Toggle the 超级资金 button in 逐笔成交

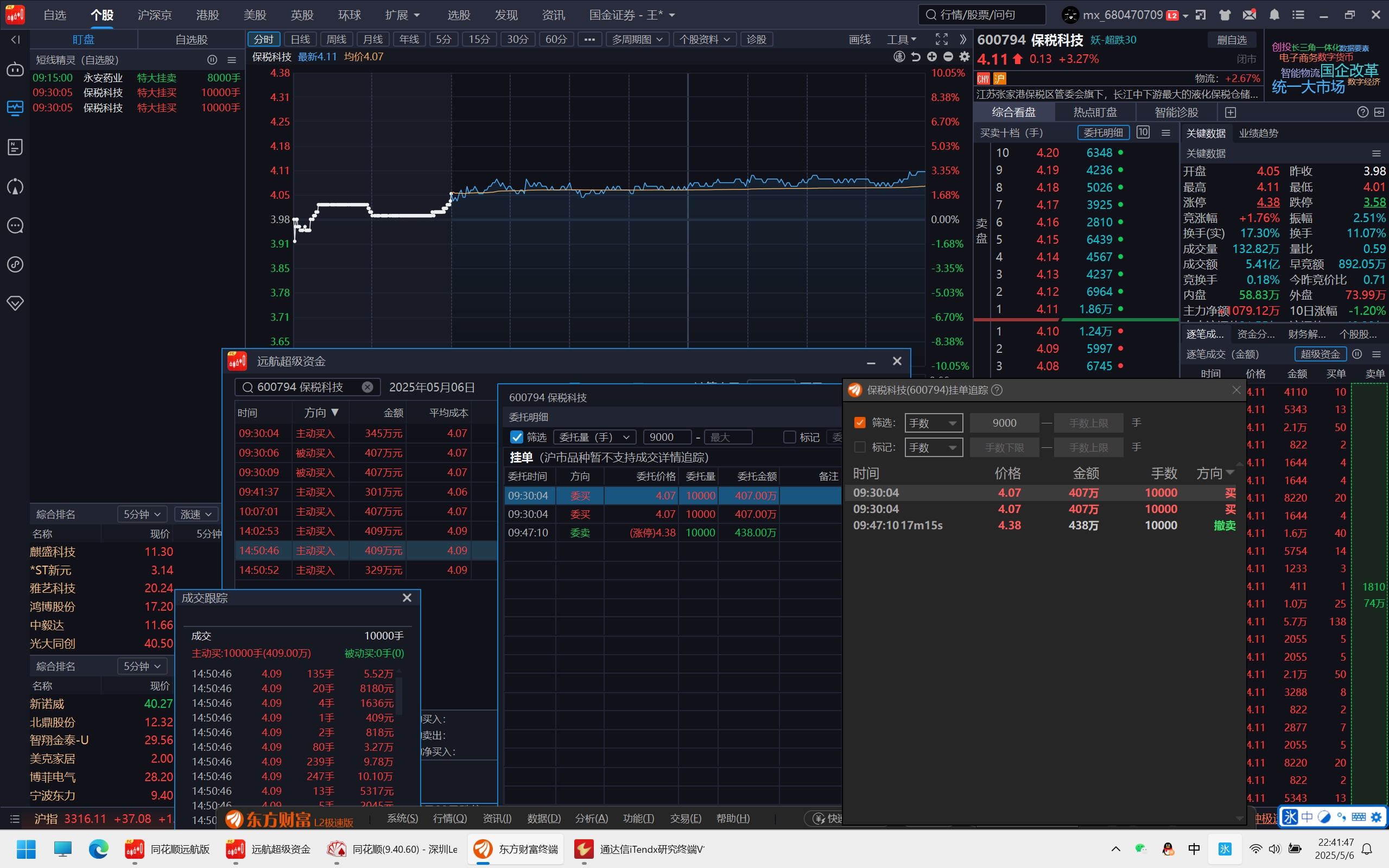point(1320,354)
